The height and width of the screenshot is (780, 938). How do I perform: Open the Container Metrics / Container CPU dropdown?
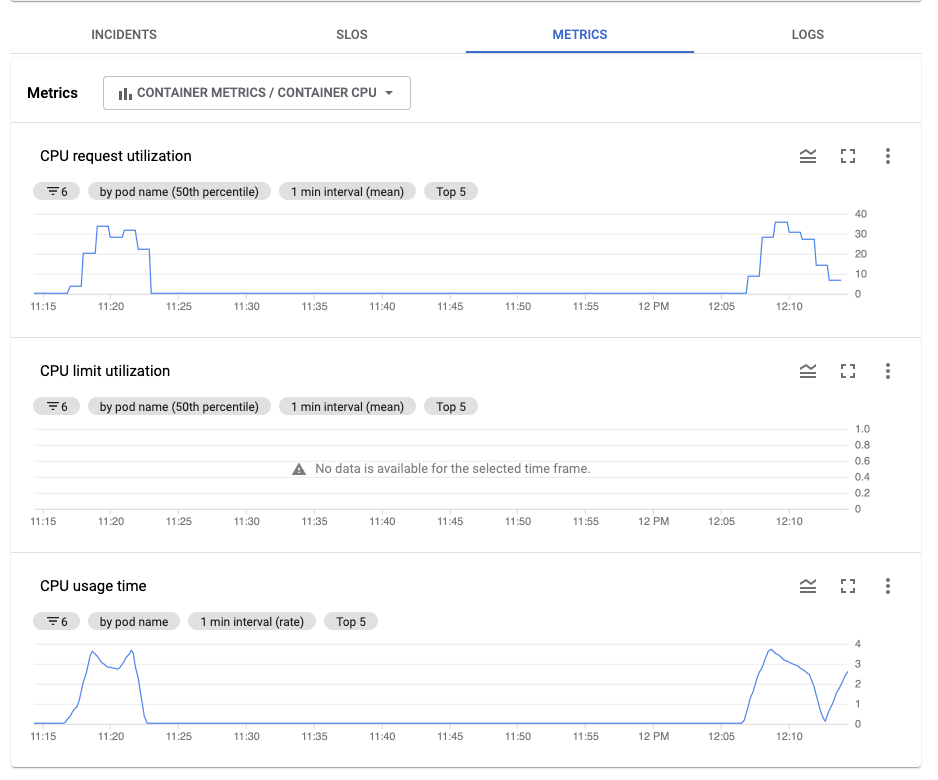click(x=257, y=92)
